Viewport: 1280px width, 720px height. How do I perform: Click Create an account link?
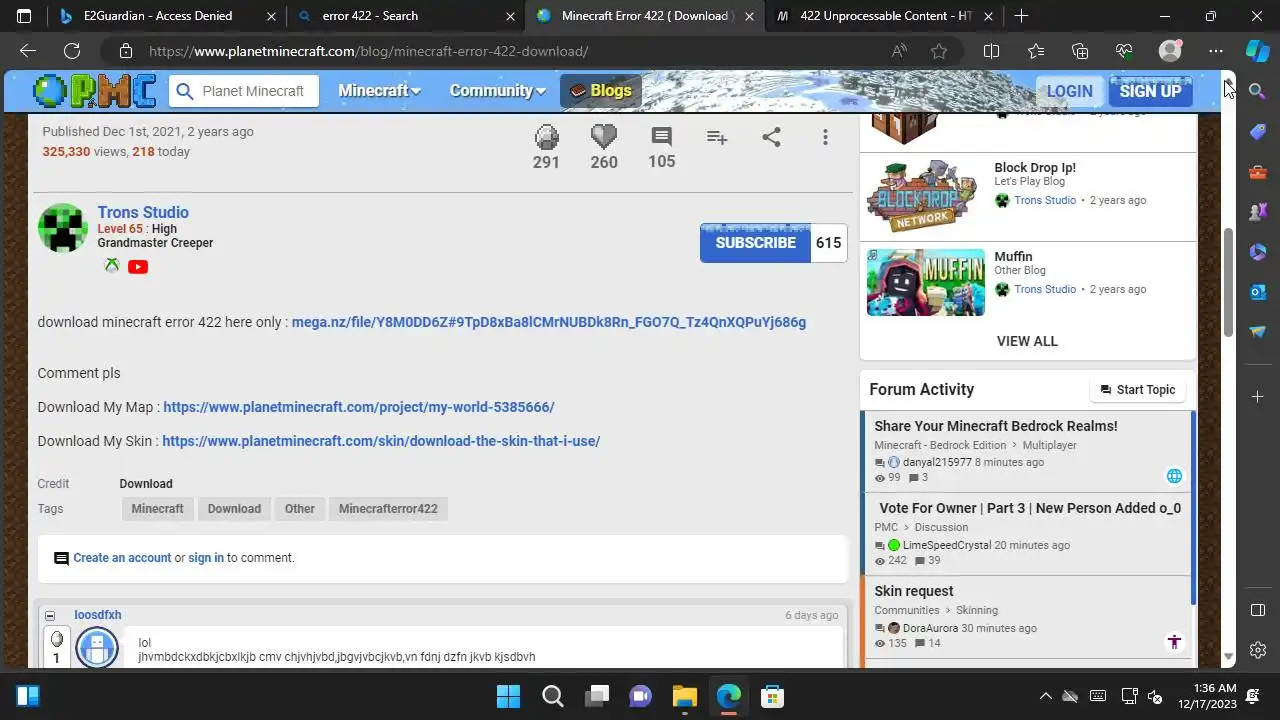point(122,558)
